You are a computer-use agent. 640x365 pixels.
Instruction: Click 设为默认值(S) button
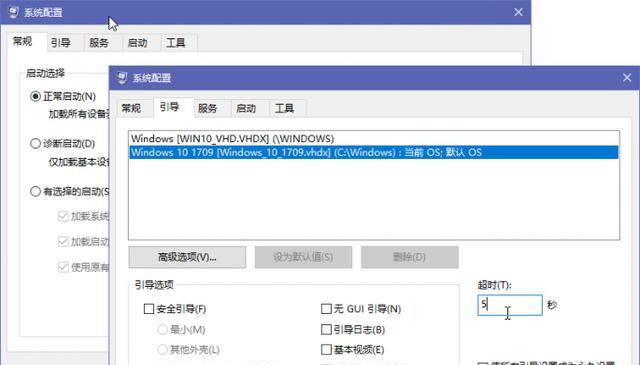coord(303,257)
